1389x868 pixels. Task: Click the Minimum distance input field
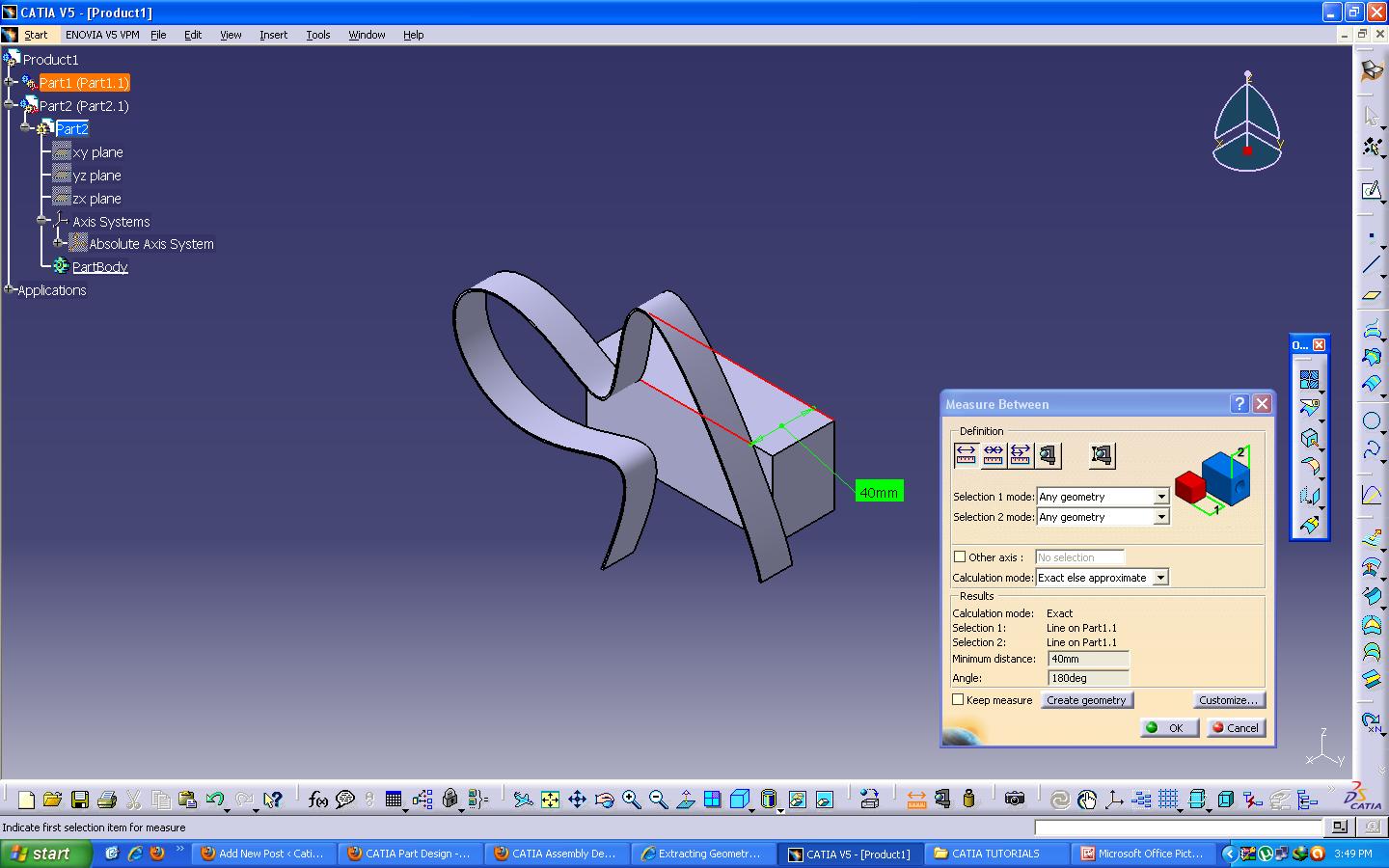coord(1088,660)
